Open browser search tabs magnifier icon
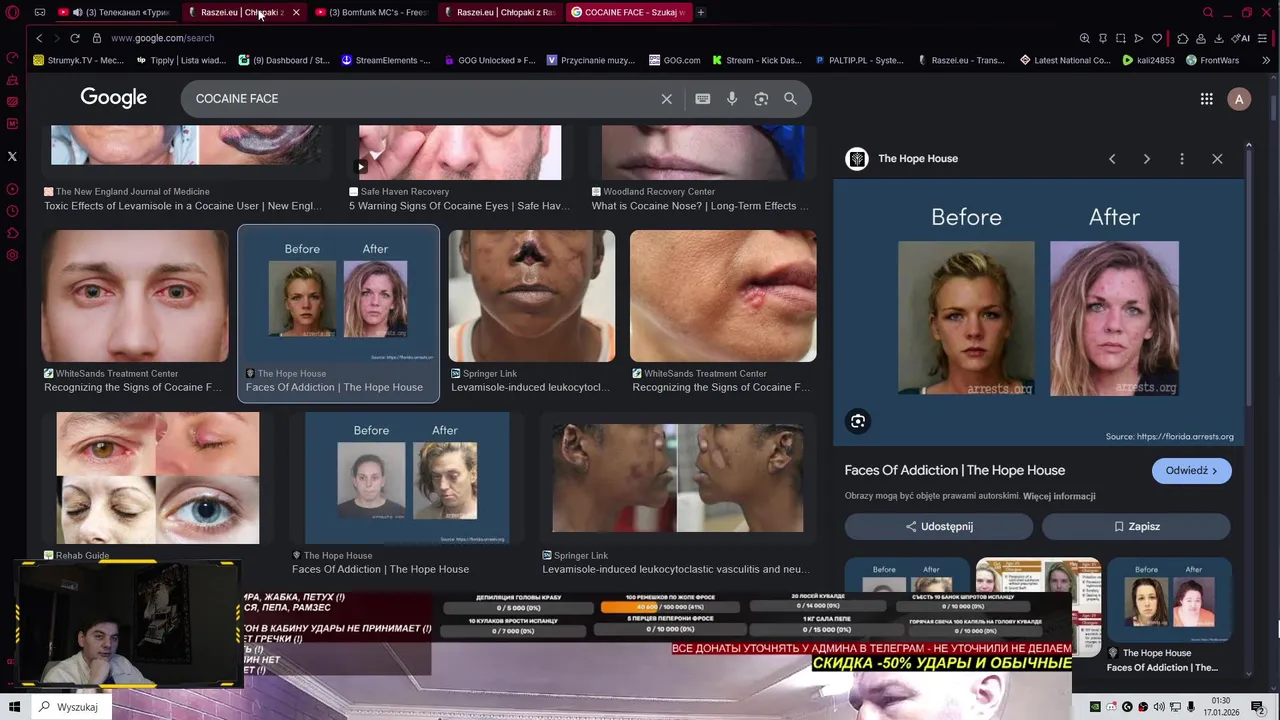 point(1208,12)
